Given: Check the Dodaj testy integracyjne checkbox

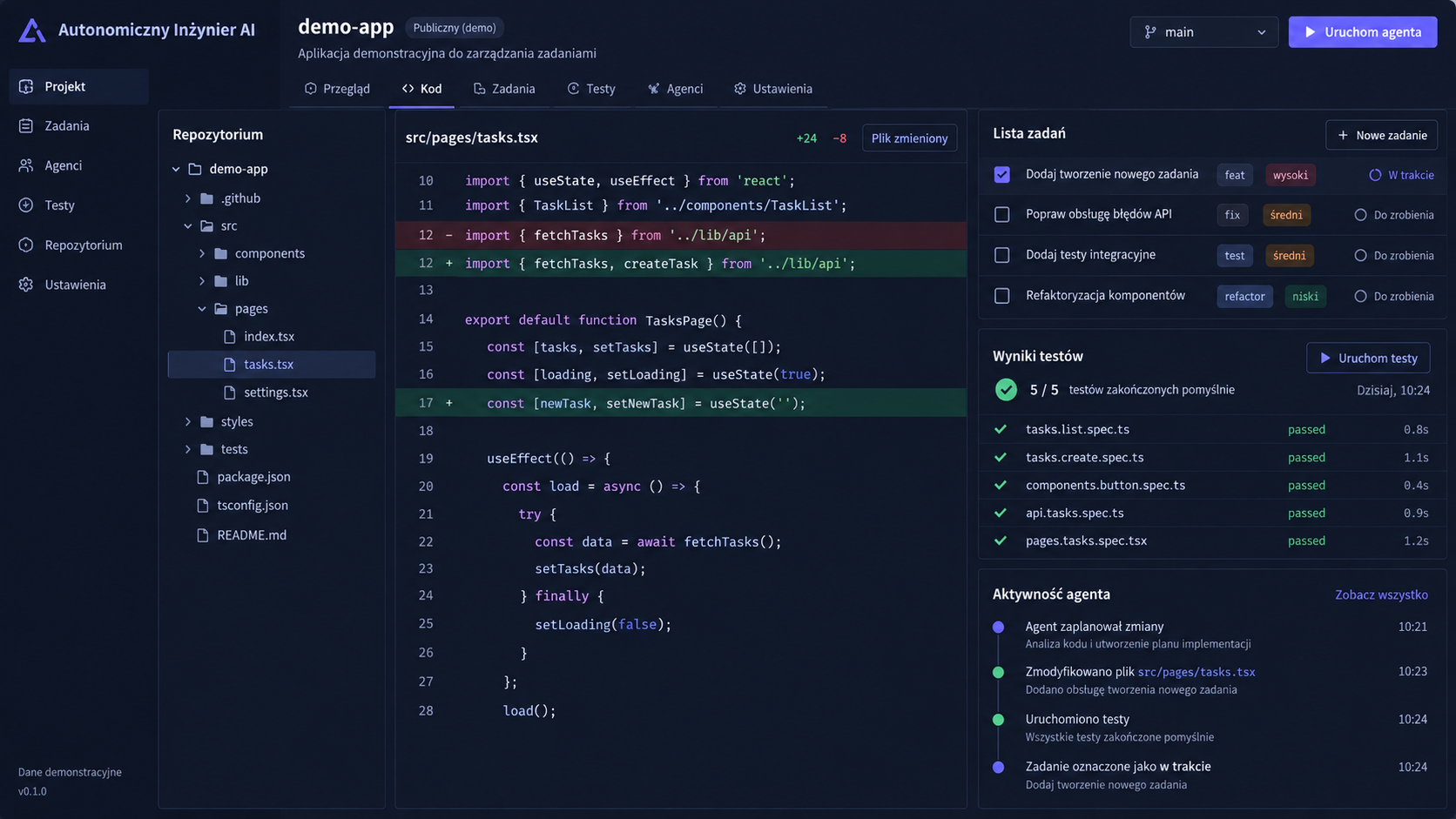Looking at the screenshot, I should (x=1002, y=255).
